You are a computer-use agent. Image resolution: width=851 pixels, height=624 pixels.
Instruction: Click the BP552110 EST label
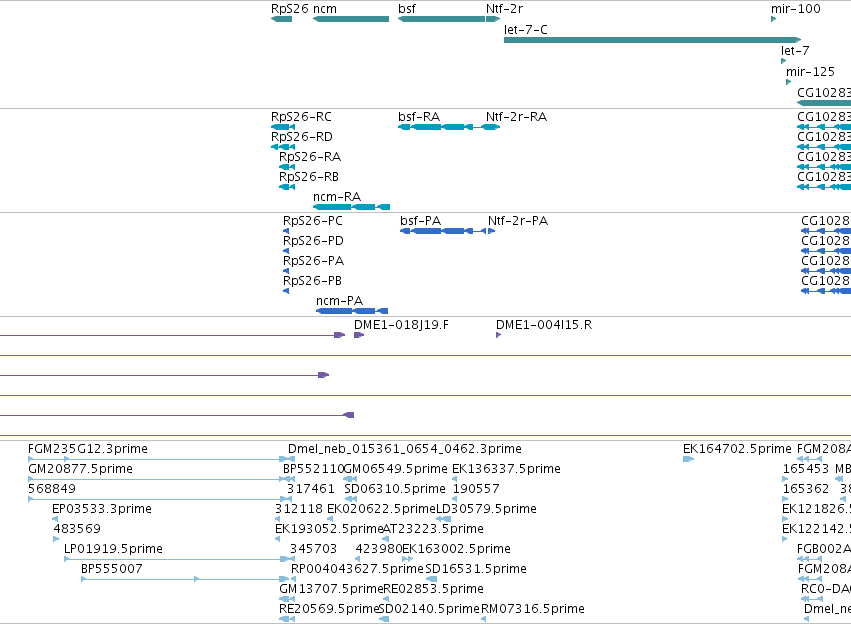314,469
